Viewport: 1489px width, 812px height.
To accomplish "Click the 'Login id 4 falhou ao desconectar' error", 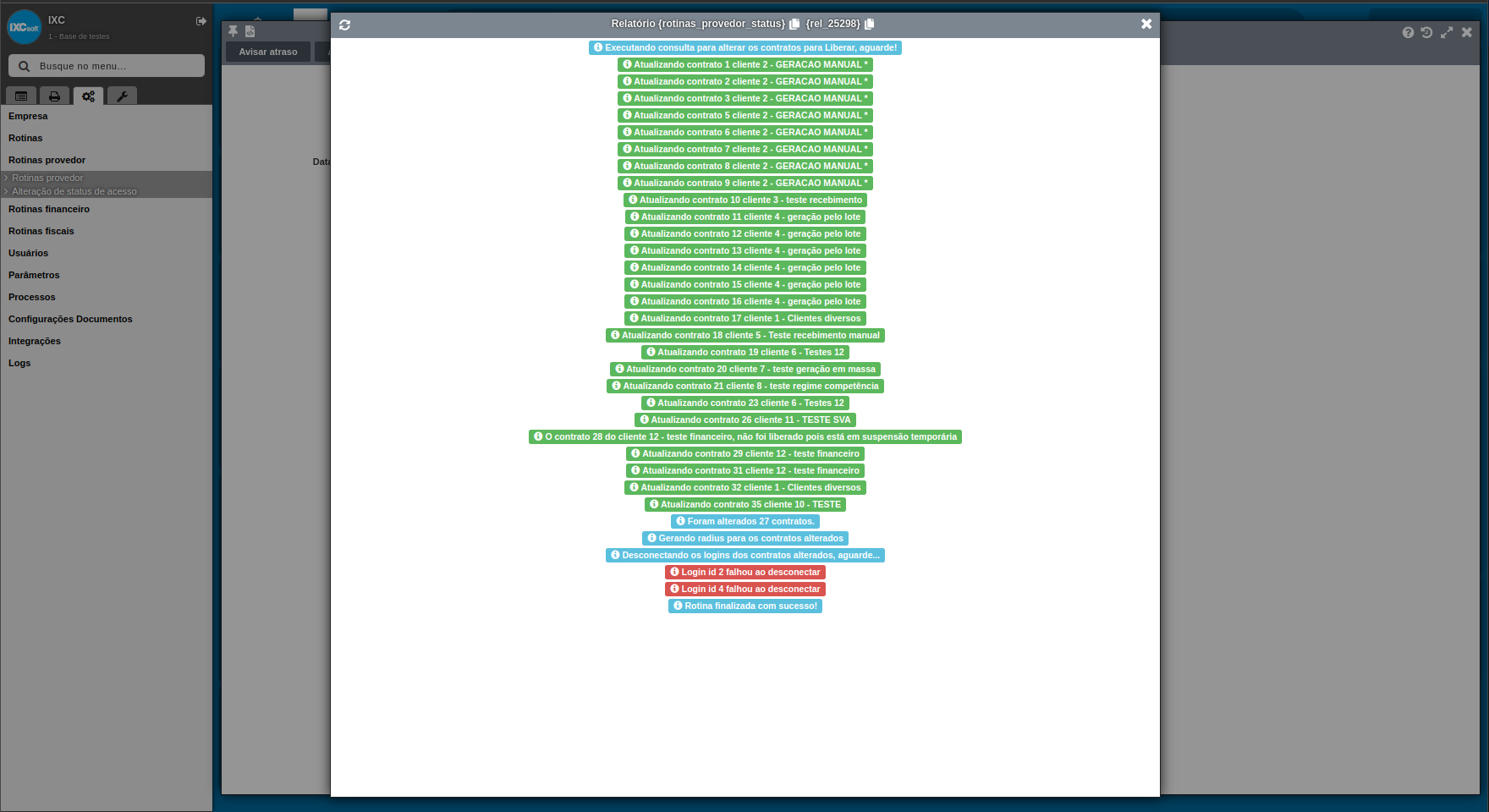I will click(745, 589).
